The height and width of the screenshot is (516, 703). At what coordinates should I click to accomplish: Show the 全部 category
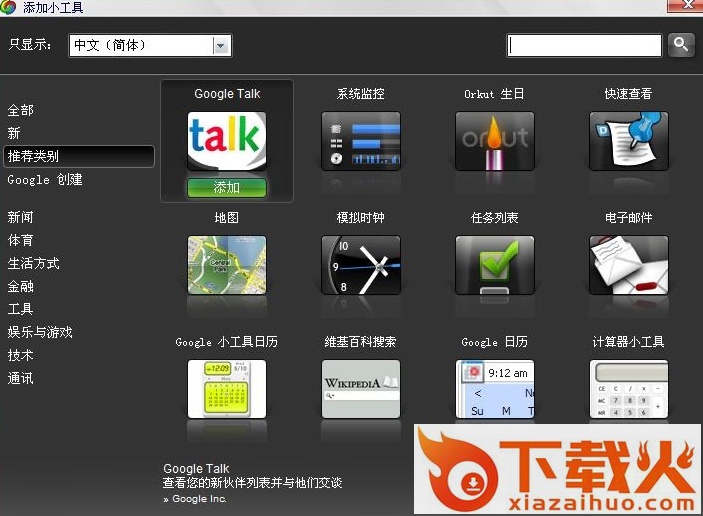[x=21, y=110]
